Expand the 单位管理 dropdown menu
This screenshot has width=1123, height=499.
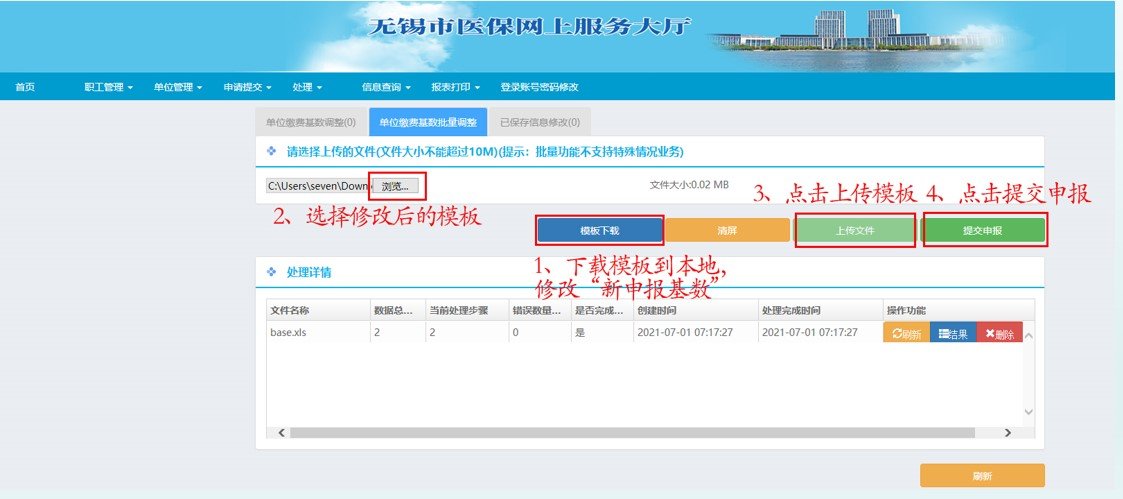pos(178,88)
